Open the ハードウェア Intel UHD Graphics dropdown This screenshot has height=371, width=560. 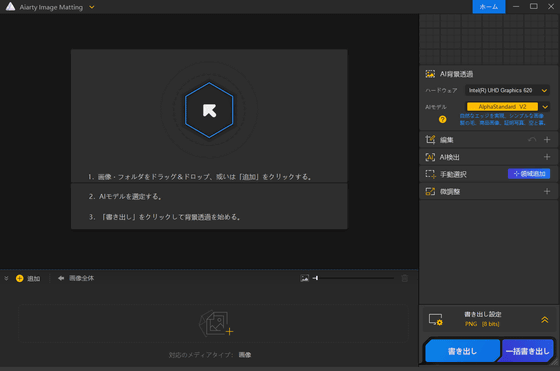tap(507, 90)
